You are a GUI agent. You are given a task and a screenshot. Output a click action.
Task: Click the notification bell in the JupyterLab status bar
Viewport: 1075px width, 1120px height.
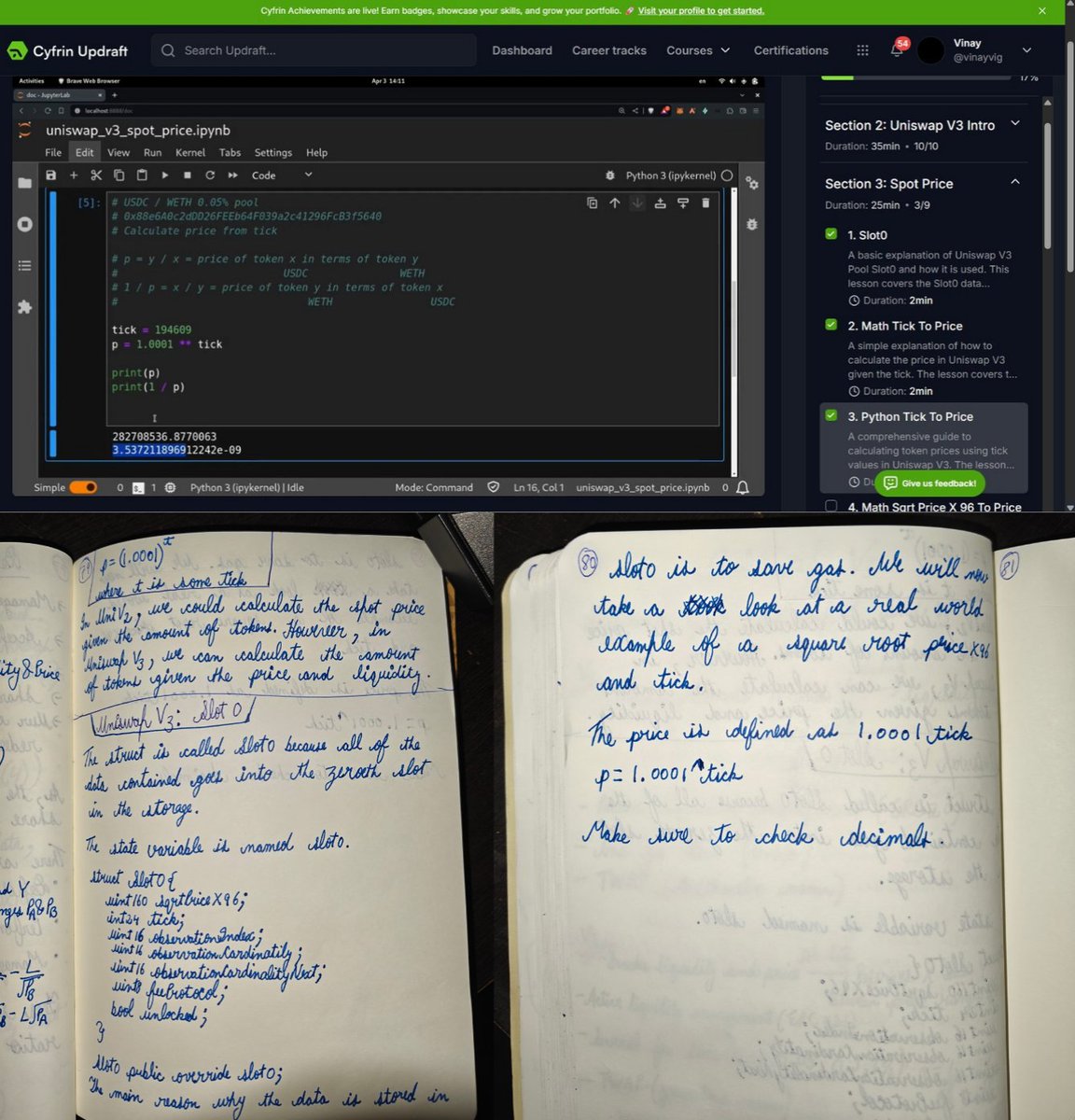(743, 487)
